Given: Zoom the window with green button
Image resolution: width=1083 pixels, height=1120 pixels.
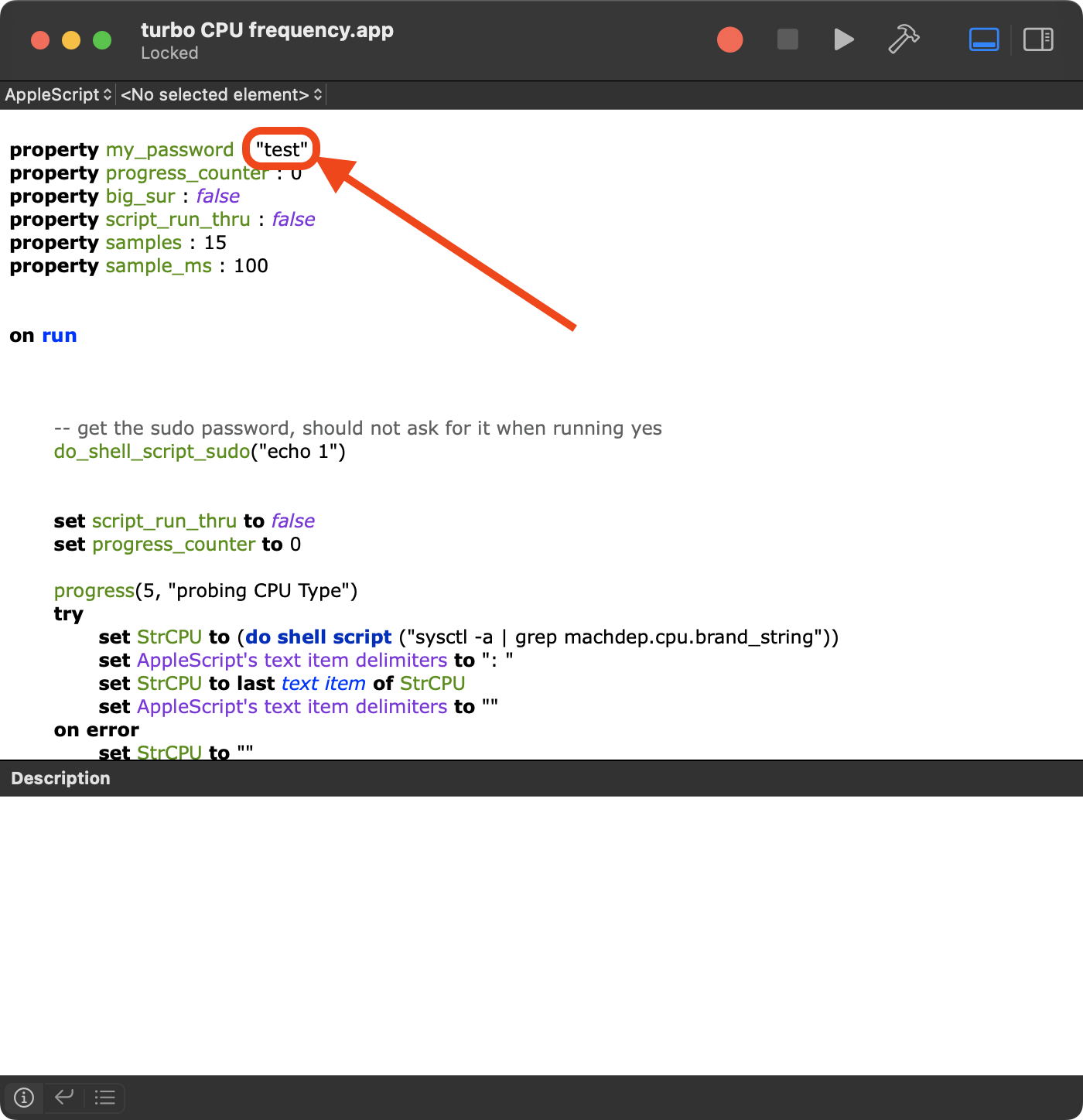Looking at the screenshot, I should 102,40.
